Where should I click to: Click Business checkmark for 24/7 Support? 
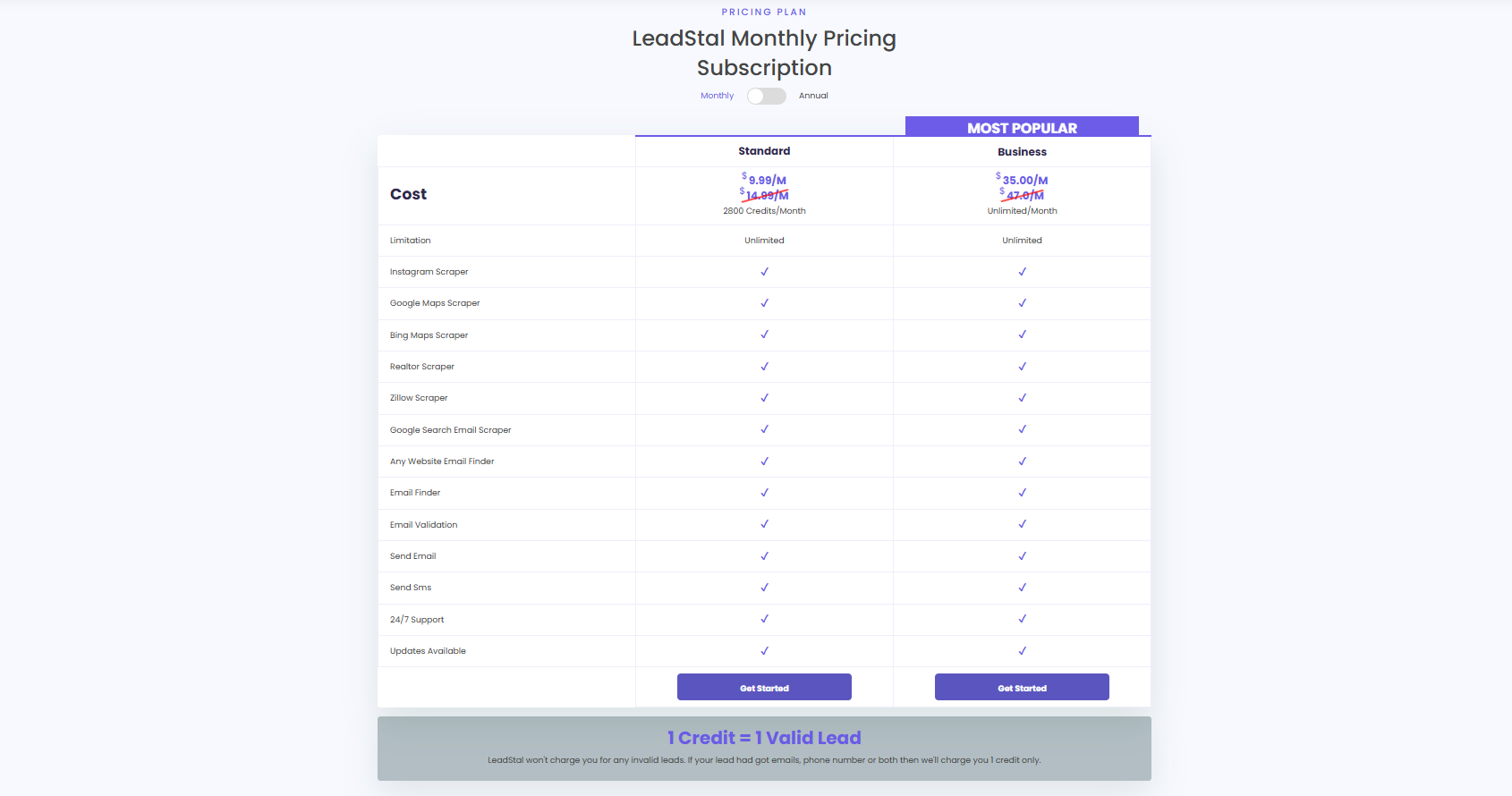coord(1022,619)
